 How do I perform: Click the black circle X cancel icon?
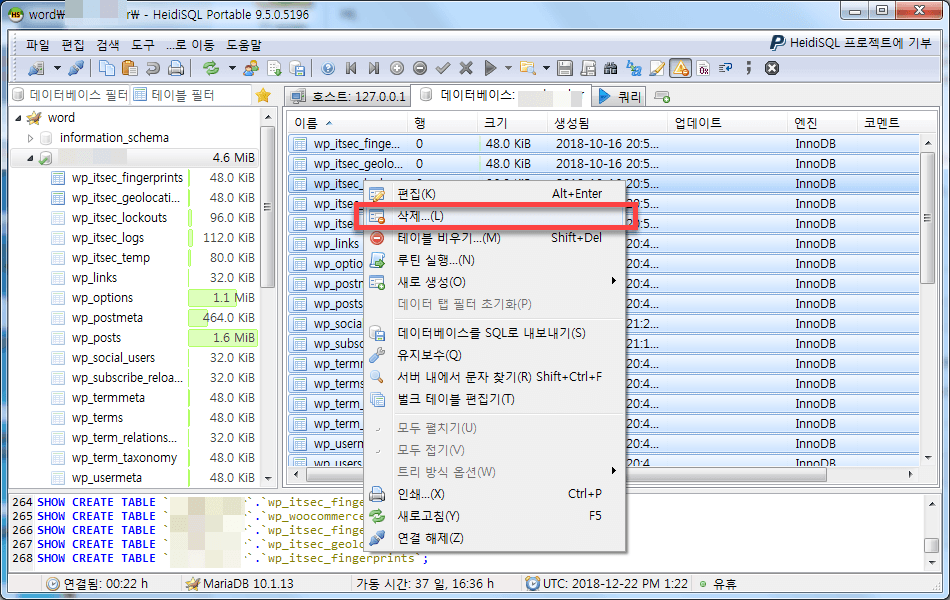[x=772, y=68]
